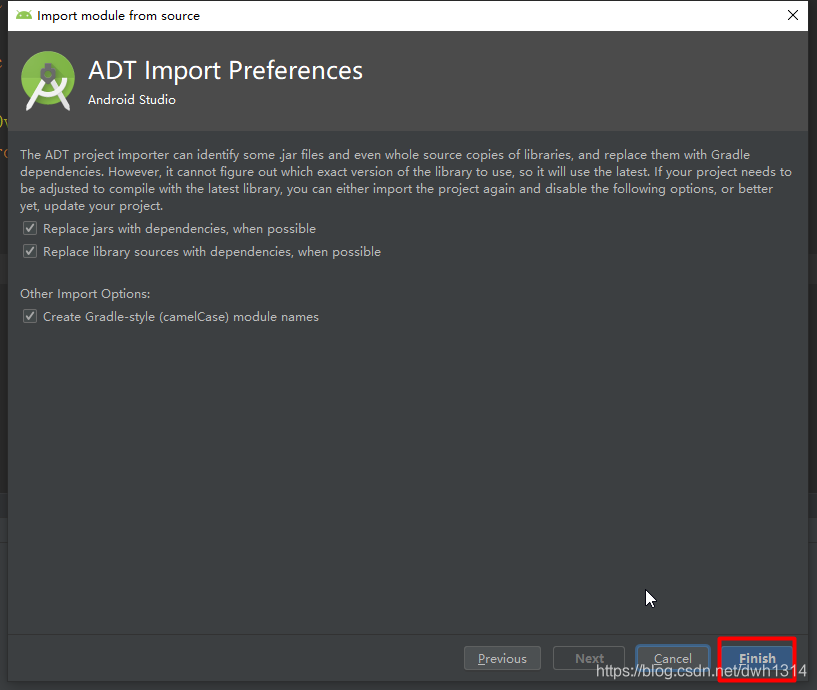Click the Android icon in title bar
Viewport: 817px width, 690px height.
[23, 15]
